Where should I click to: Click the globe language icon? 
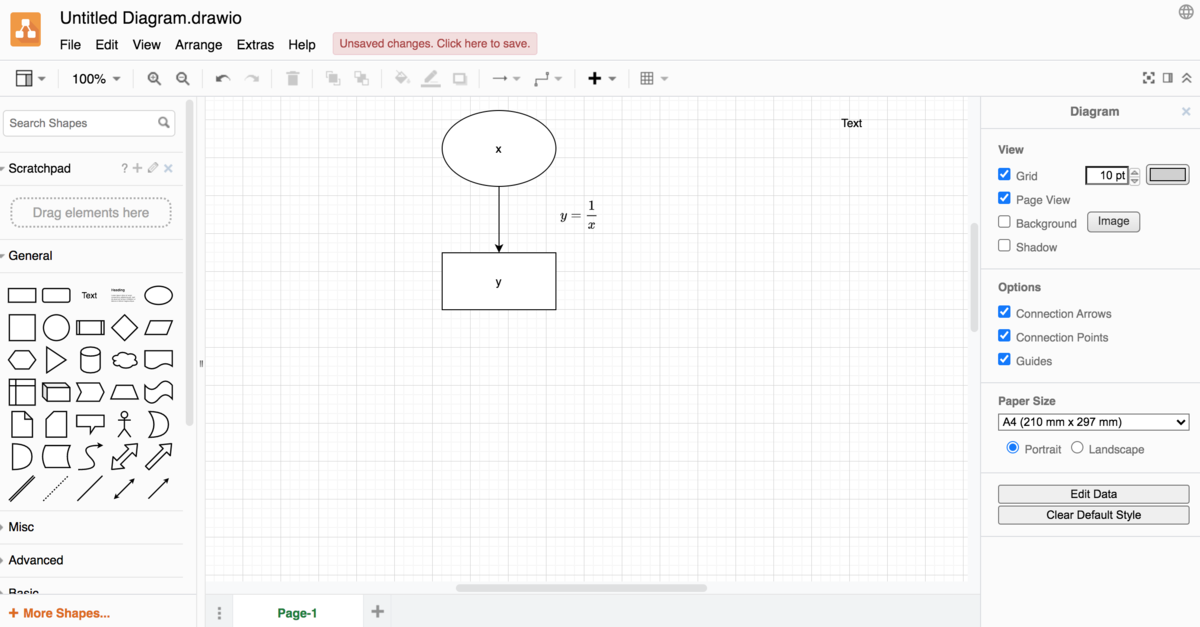click(1186, 12)
